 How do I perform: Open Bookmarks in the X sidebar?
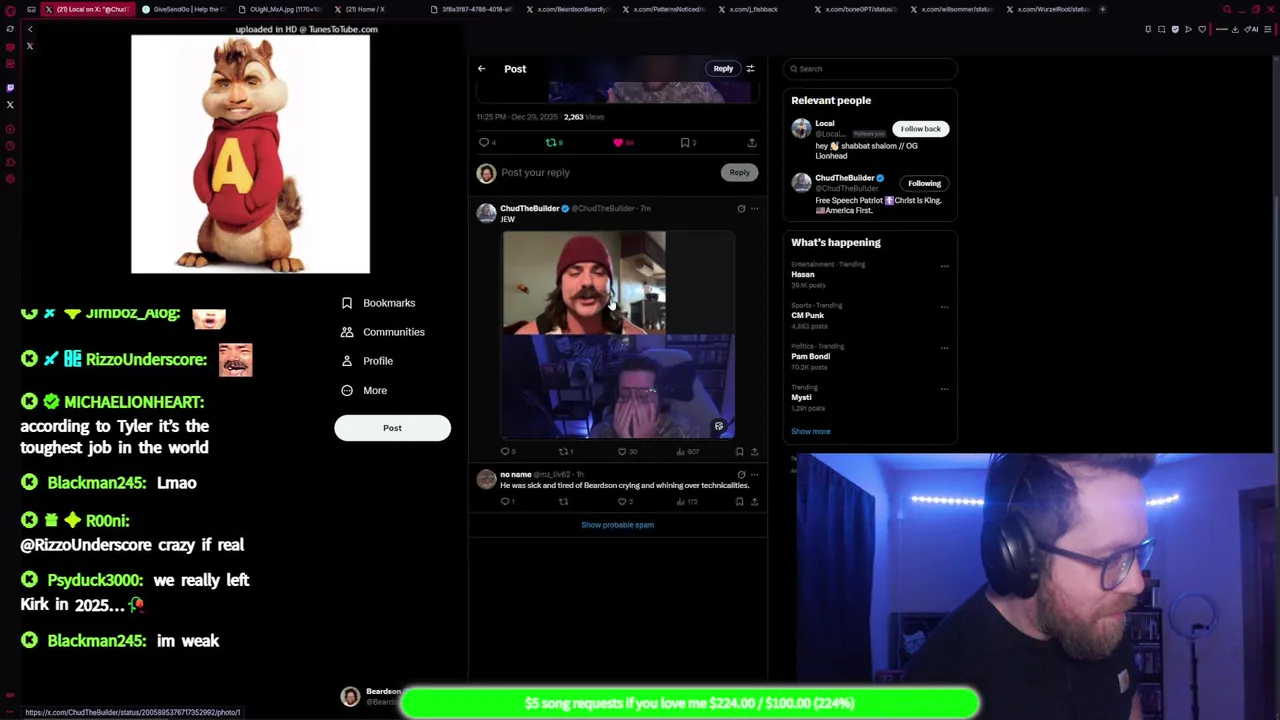378,303
